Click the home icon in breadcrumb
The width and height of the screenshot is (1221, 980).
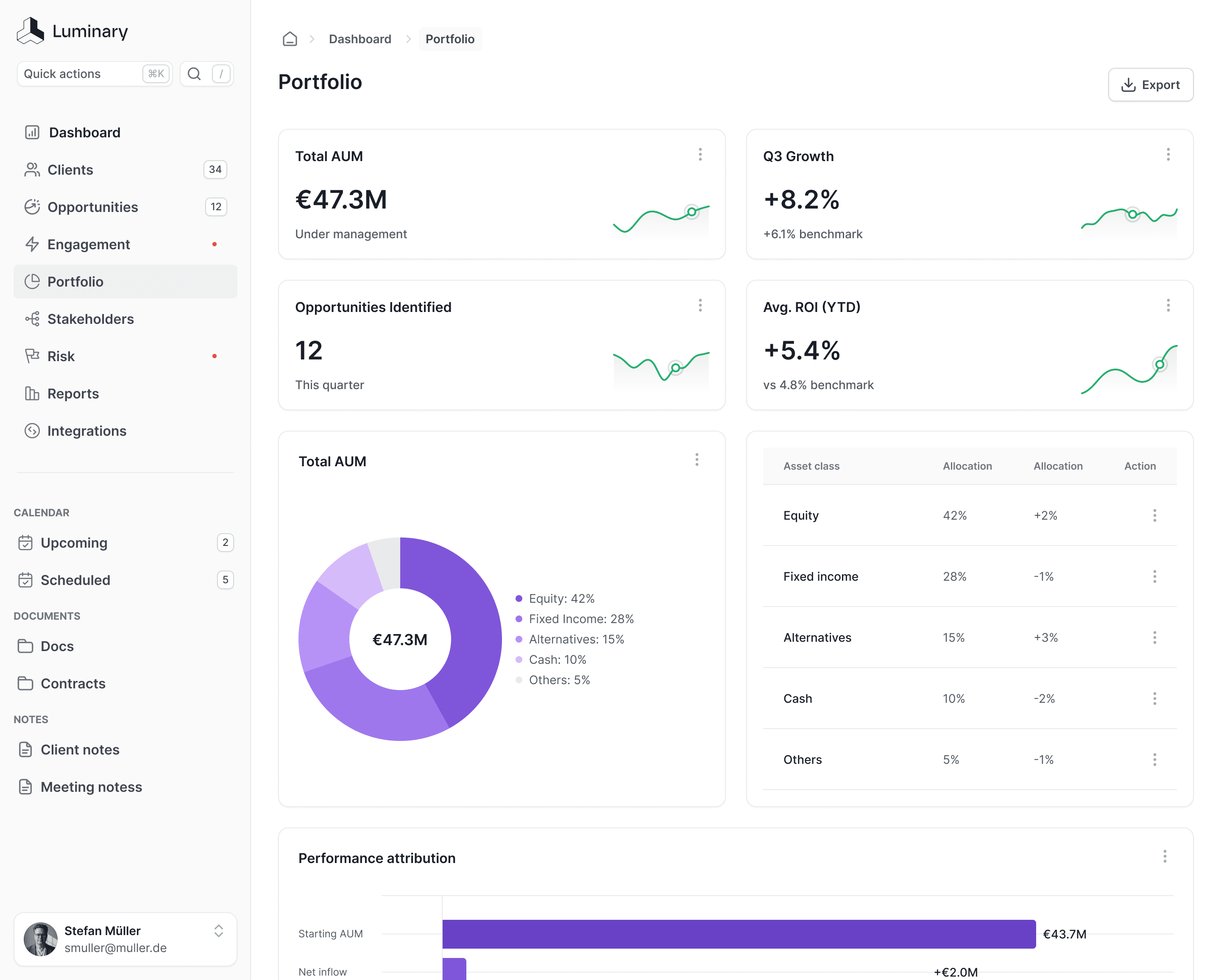(x=290, y=39)
